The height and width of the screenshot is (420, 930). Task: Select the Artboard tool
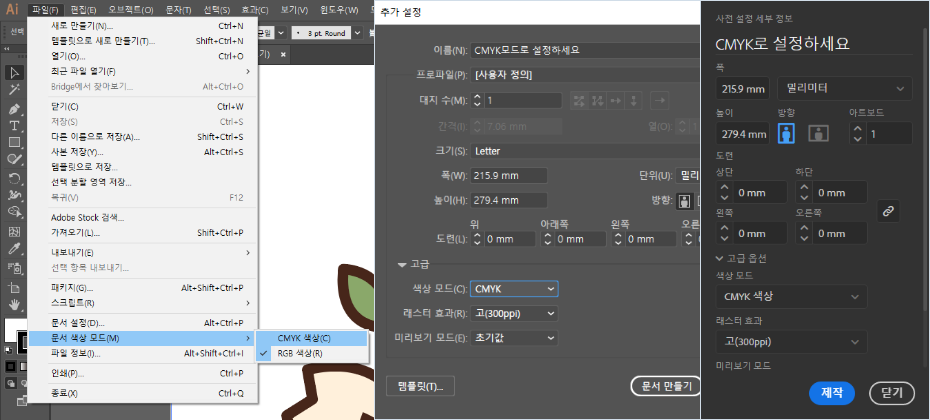coord(15,288)
